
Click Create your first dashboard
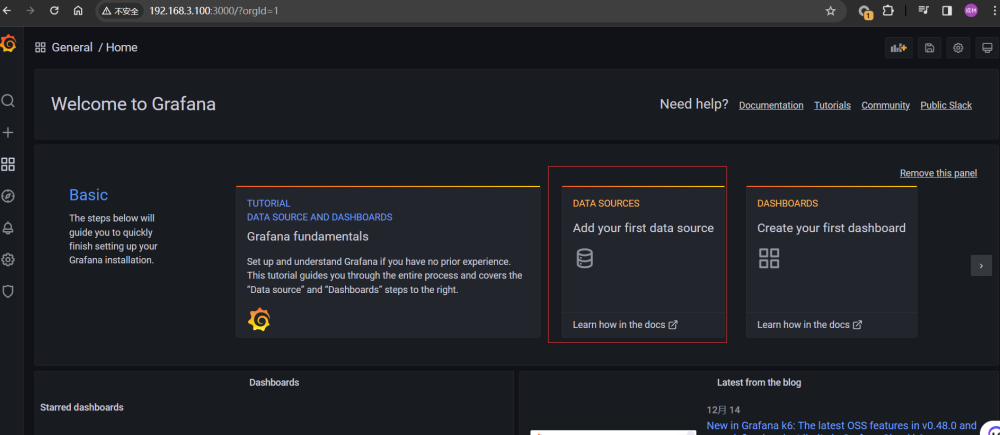pyautogui.click(x=831, y=228)
